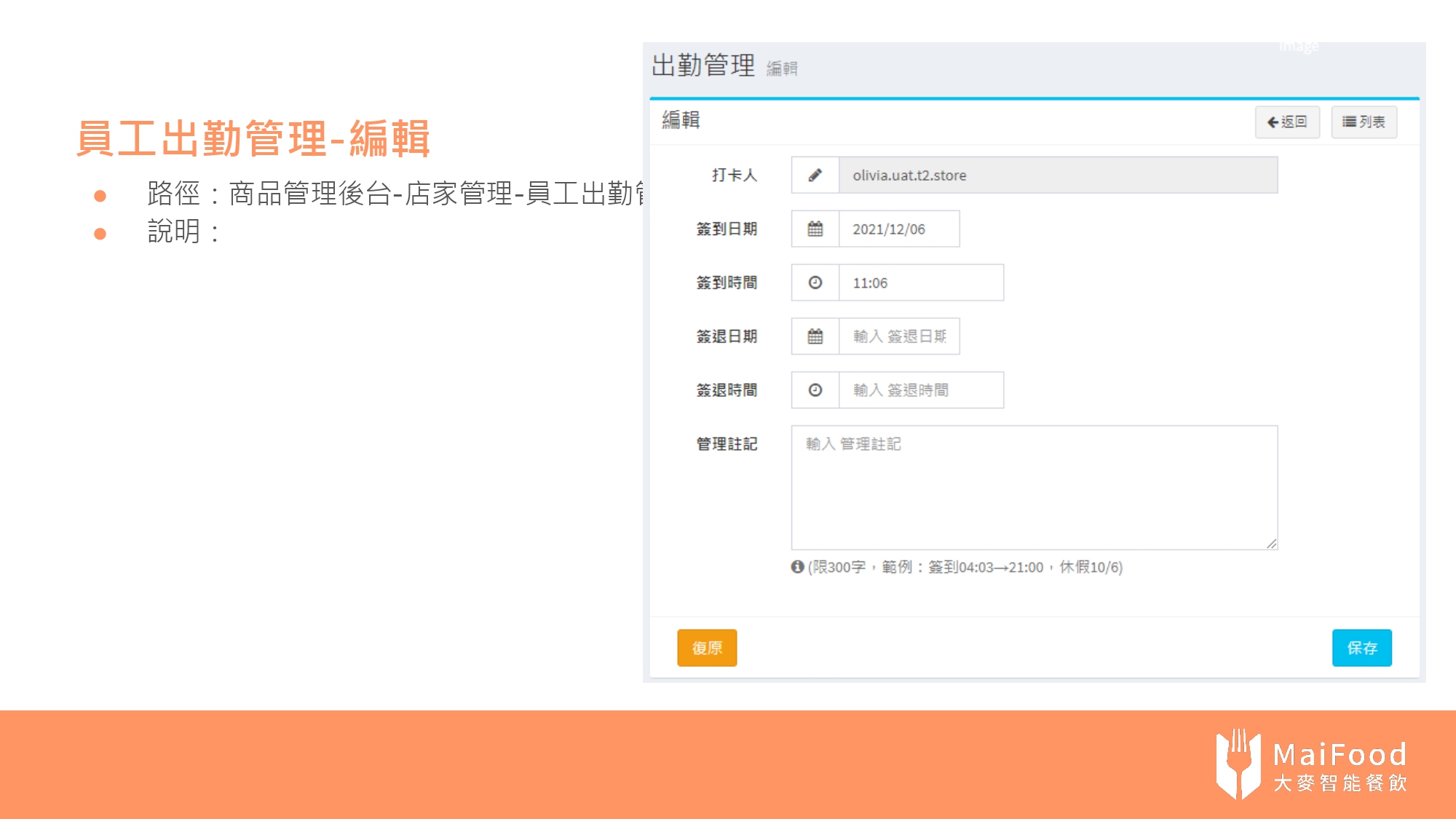This screenshot has height=819, width=1456.
Task: Click the calendar icon for 簽到日期
Action: [815, 229]
